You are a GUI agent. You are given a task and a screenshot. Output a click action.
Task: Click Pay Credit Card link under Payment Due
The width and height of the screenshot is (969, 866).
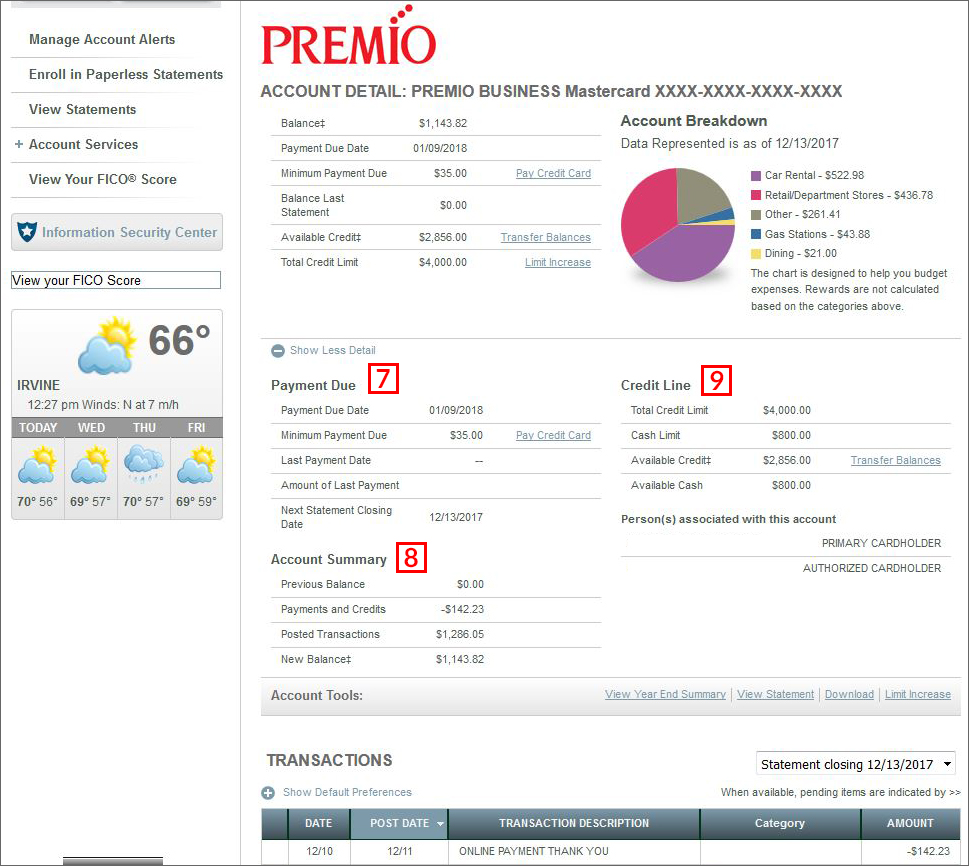553,436
